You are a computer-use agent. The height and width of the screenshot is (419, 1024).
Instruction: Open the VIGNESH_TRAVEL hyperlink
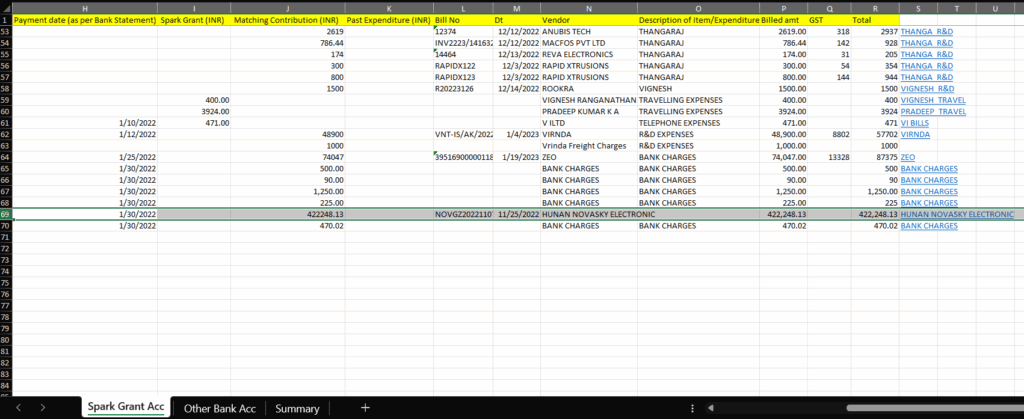[x=933, y=100]
